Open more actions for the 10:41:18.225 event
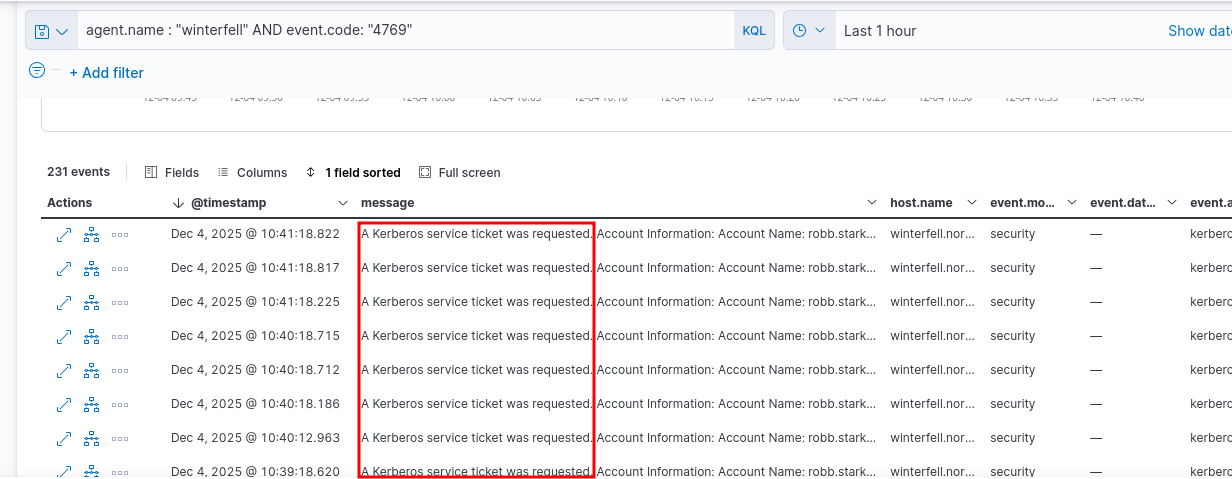Image resolution: width=1232 pixels, height=479 pixels. pyautogui.click(x=120, y=302)
